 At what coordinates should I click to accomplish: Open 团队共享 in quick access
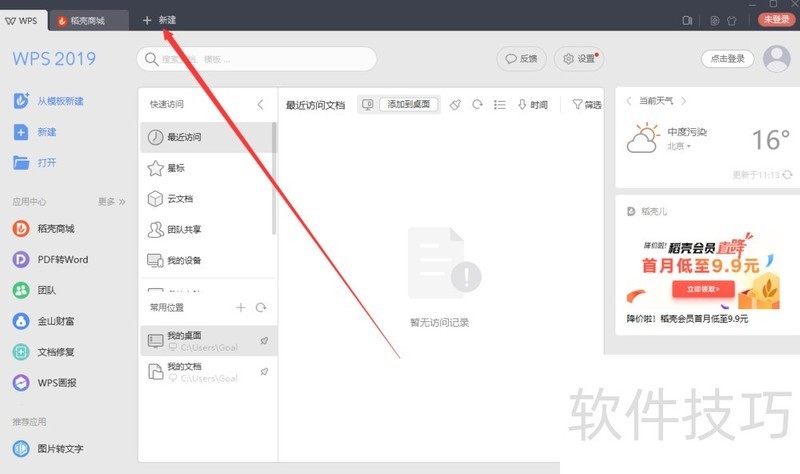click(206, 230)
